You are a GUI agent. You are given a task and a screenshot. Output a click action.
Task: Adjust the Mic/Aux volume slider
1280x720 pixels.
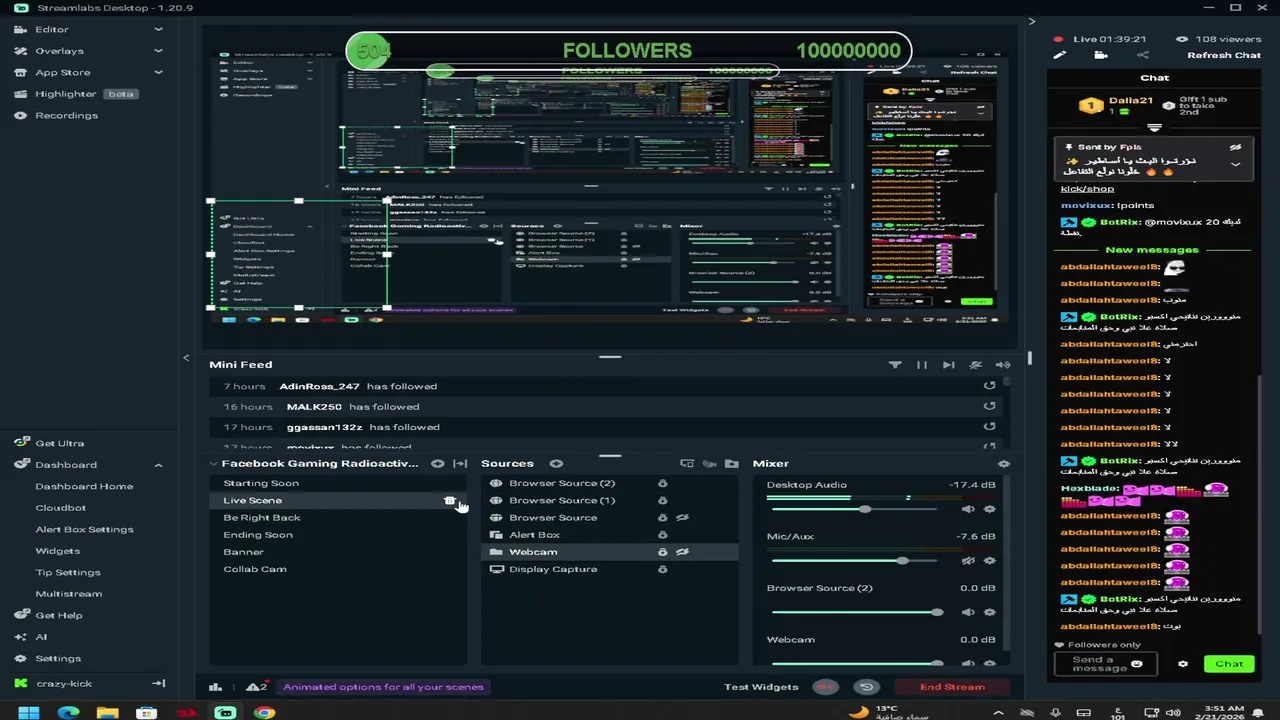tap(854, 561)
